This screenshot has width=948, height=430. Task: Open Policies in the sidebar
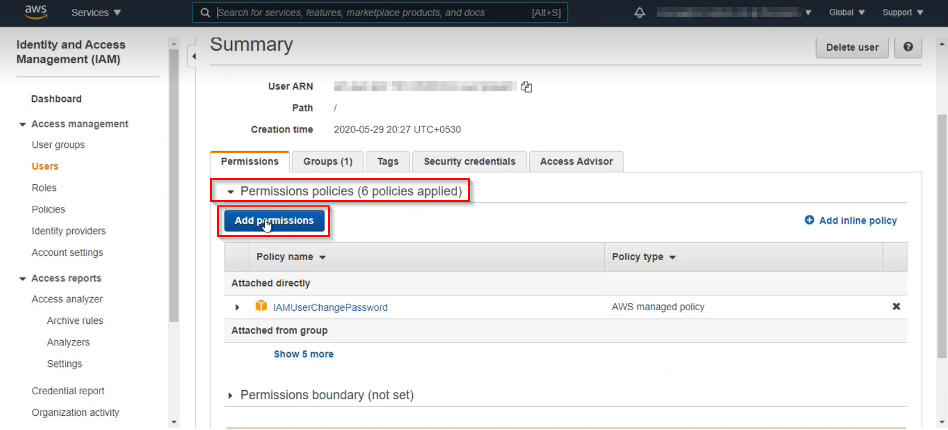pyautogui.click(x=48, y=209)
